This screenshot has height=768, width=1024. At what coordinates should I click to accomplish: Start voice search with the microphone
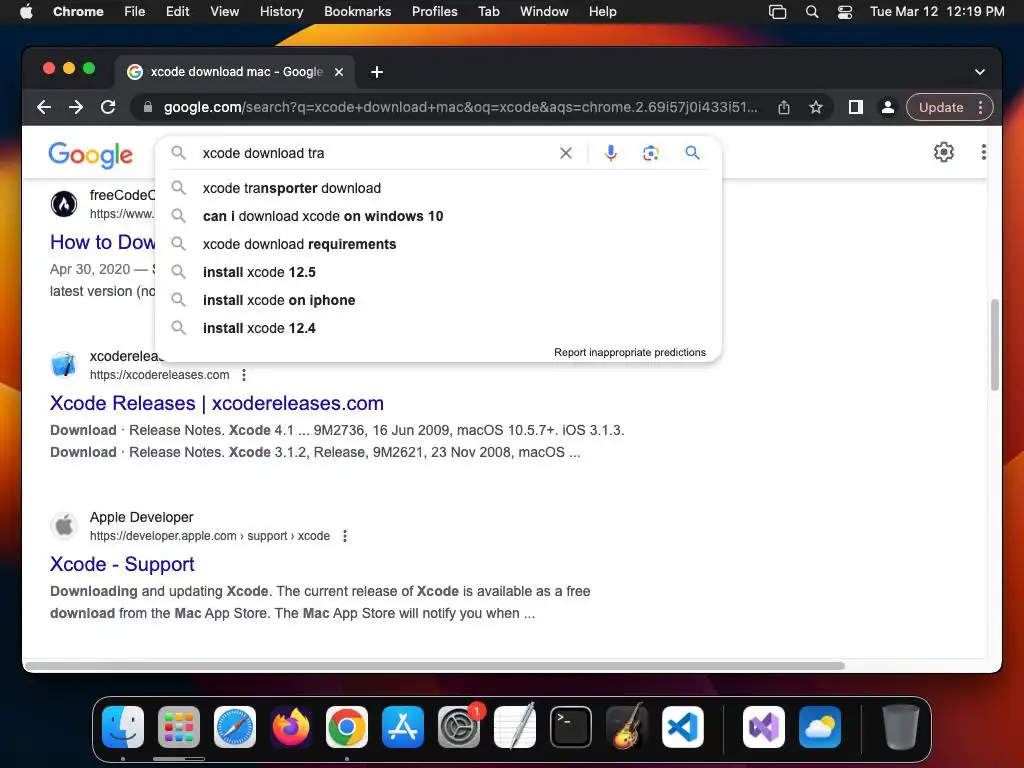[611, 153]
